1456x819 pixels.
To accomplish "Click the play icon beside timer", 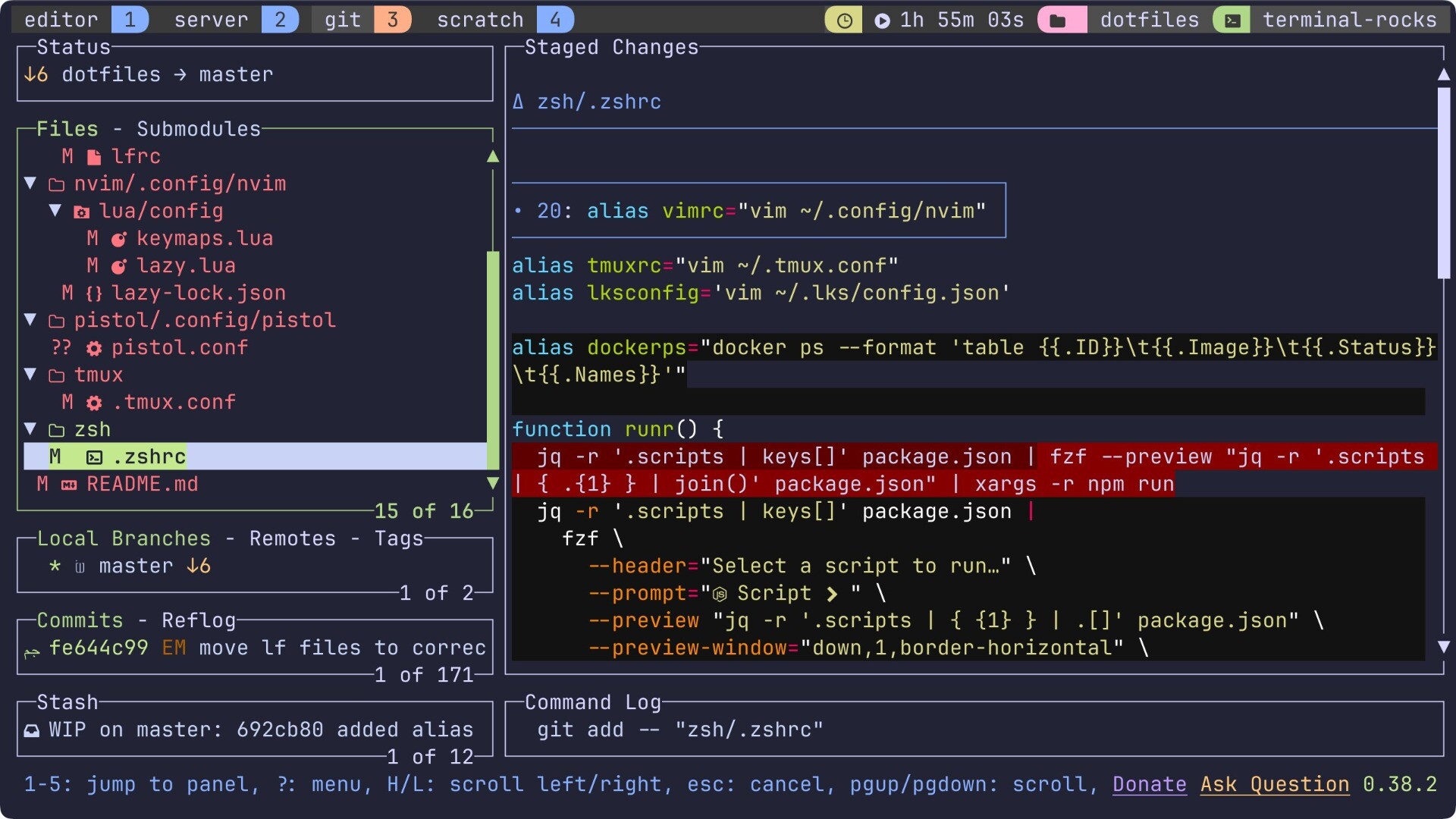I will [882, 20].
